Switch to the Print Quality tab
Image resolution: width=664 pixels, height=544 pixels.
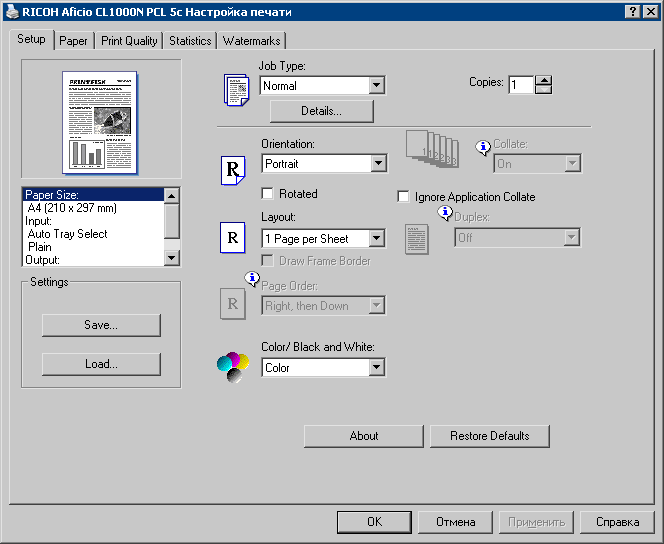tap(129, 41)
